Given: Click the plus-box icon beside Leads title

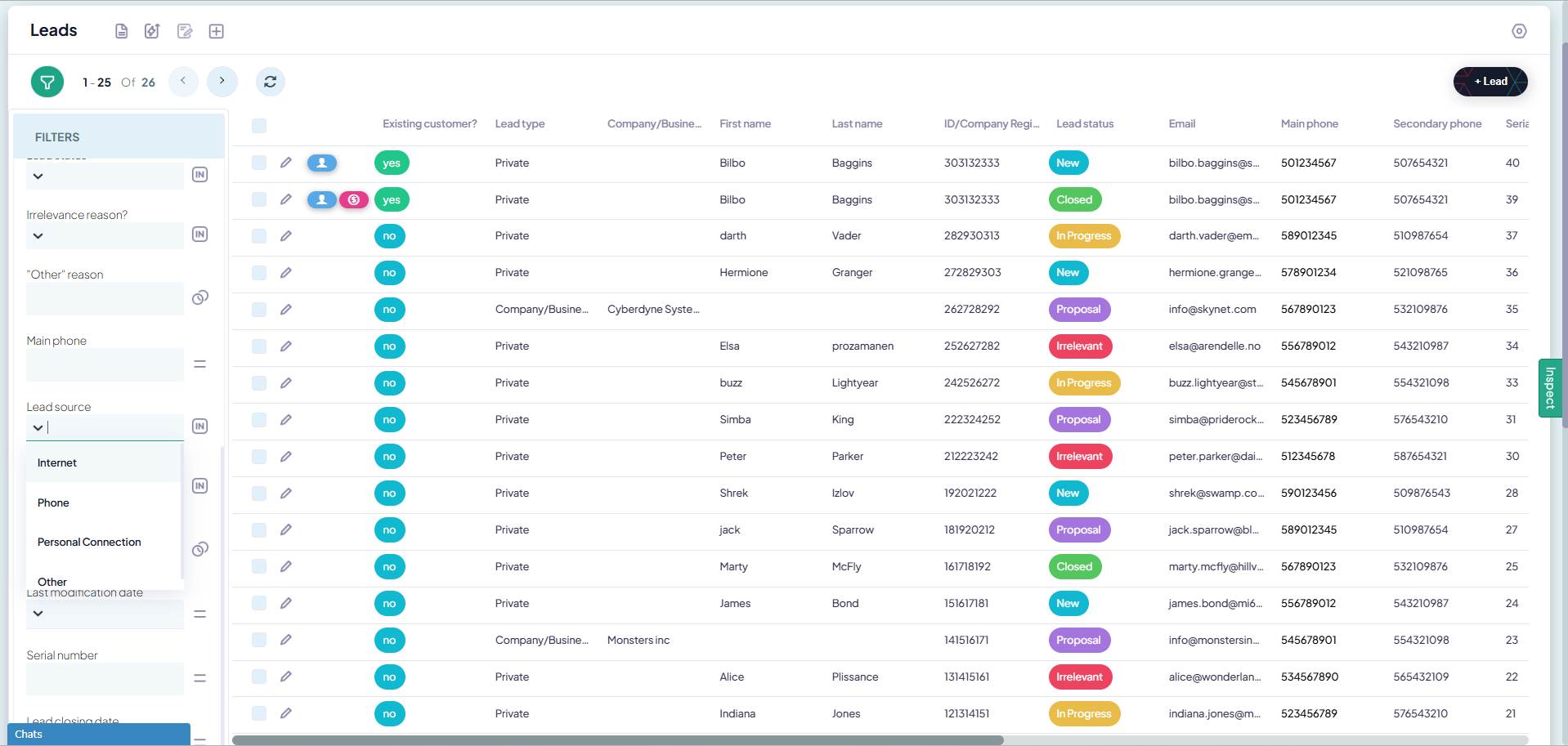Looking at the screenshot, I should pyautogui.click(x=217, y=31).
